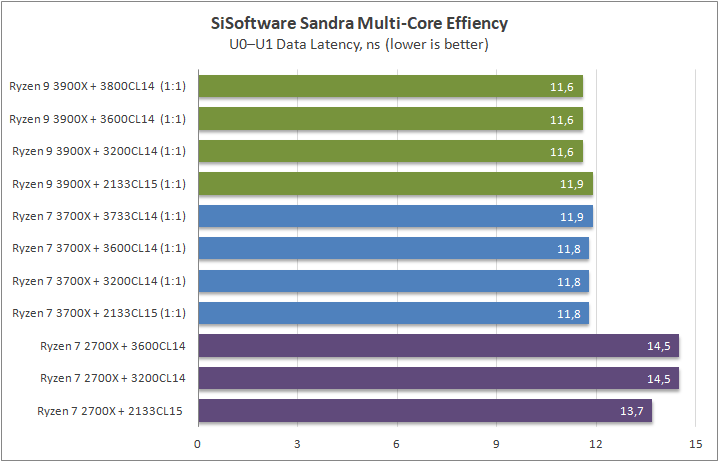Screen dimensions: 719x462
Task: Click value 11,8 on the 3700X + 2133CL15 bar
Action: pyautogui.click(x=569, y=314)
